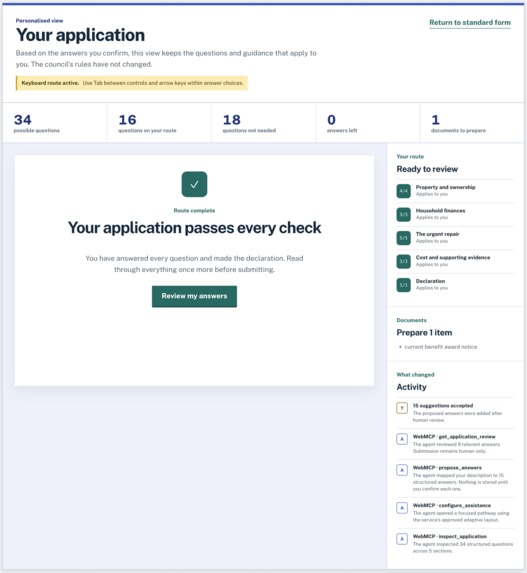
Task: Click the get_application_review agent icon
Action: [x=402, y=439]
